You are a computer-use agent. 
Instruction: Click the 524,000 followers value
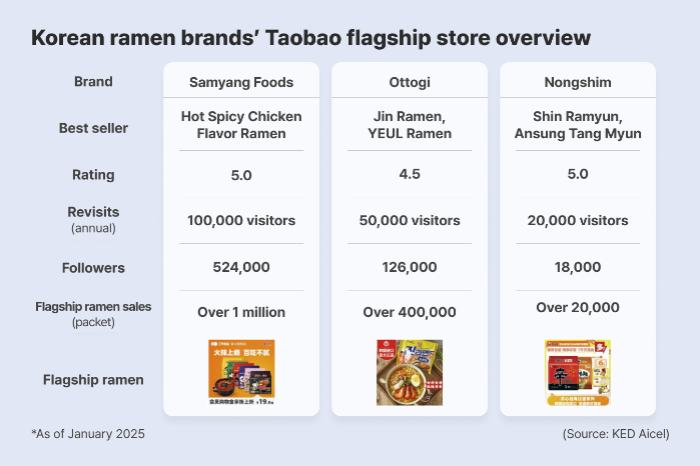(241, 267)
